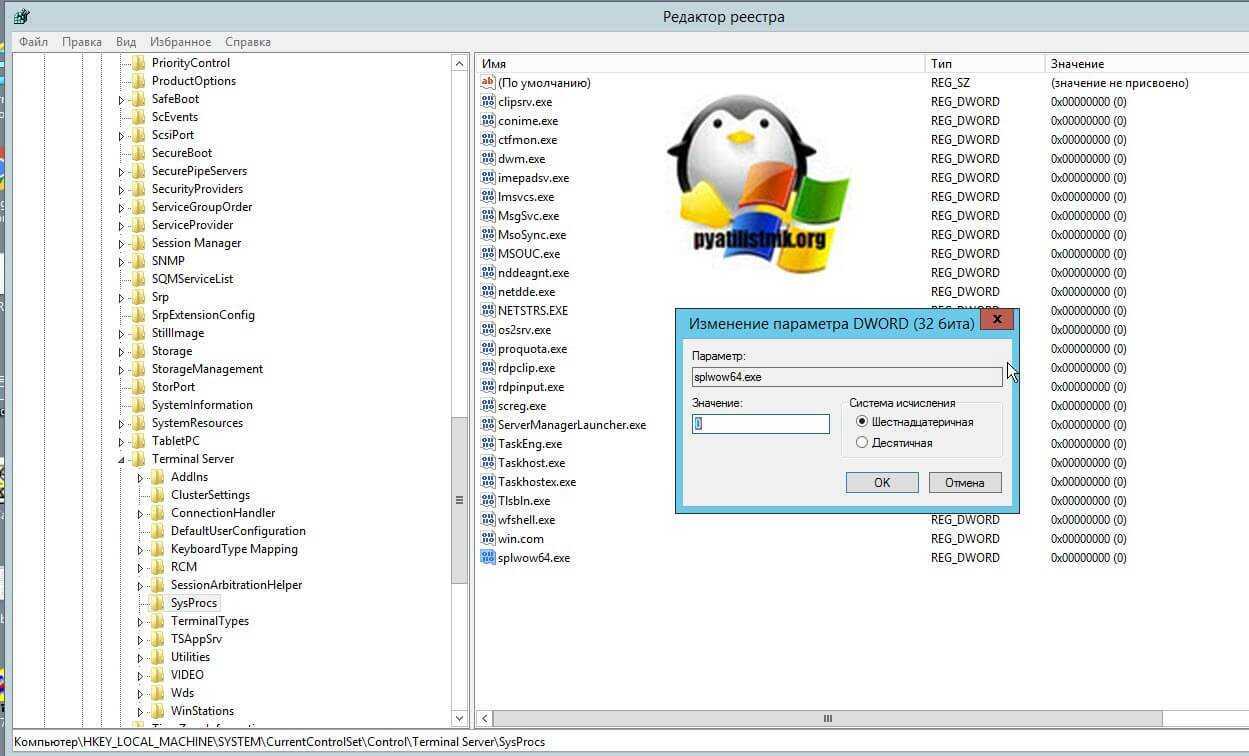Click the SysProcs folder icon
Image resolution: width=1249 pixels, height=756 pixels.
[157, 603]
